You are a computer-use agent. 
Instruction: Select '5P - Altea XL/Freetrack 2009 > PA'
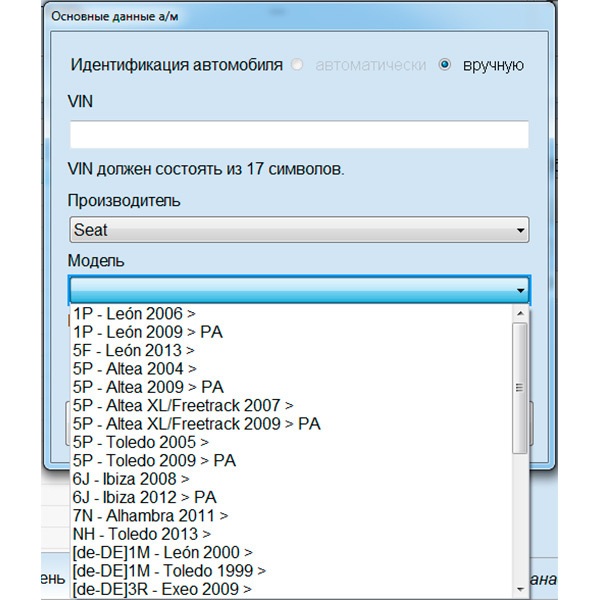(x=291, y=424)
